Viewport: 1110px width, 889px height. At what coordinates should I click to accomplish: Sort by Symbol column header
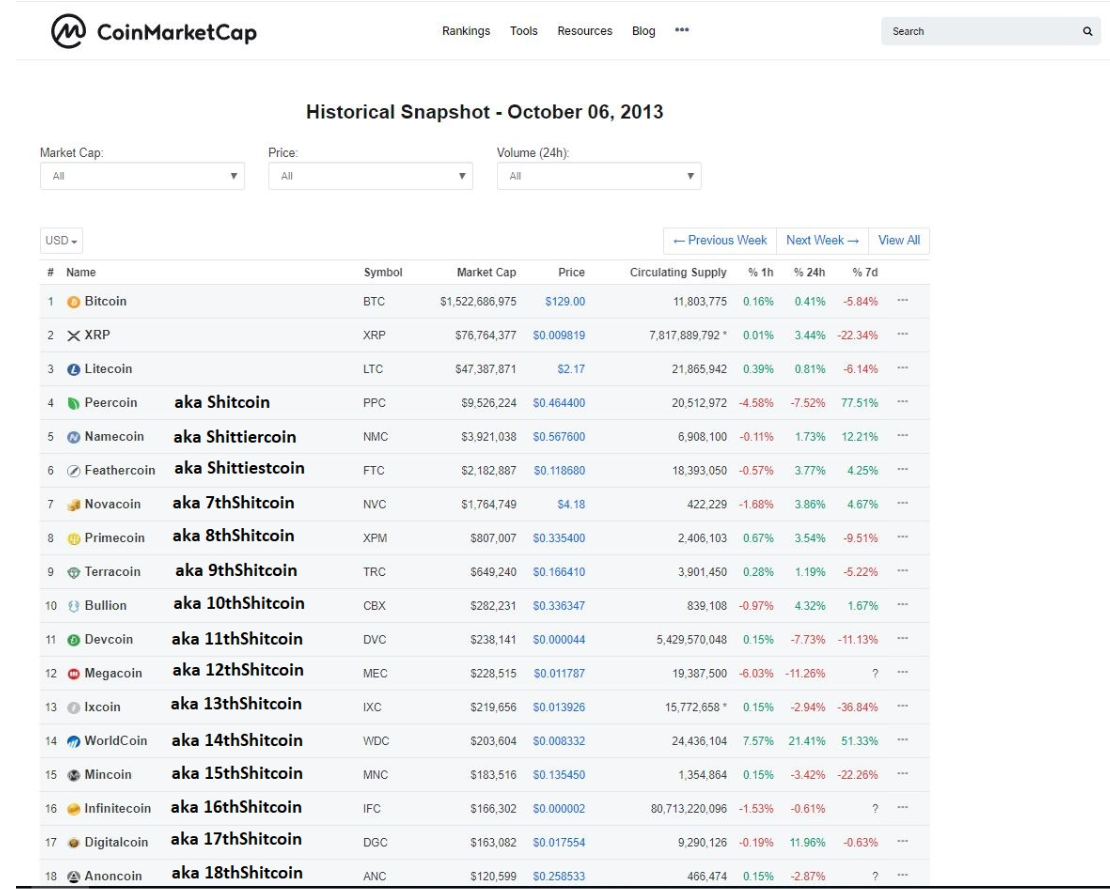pos(383,273)
